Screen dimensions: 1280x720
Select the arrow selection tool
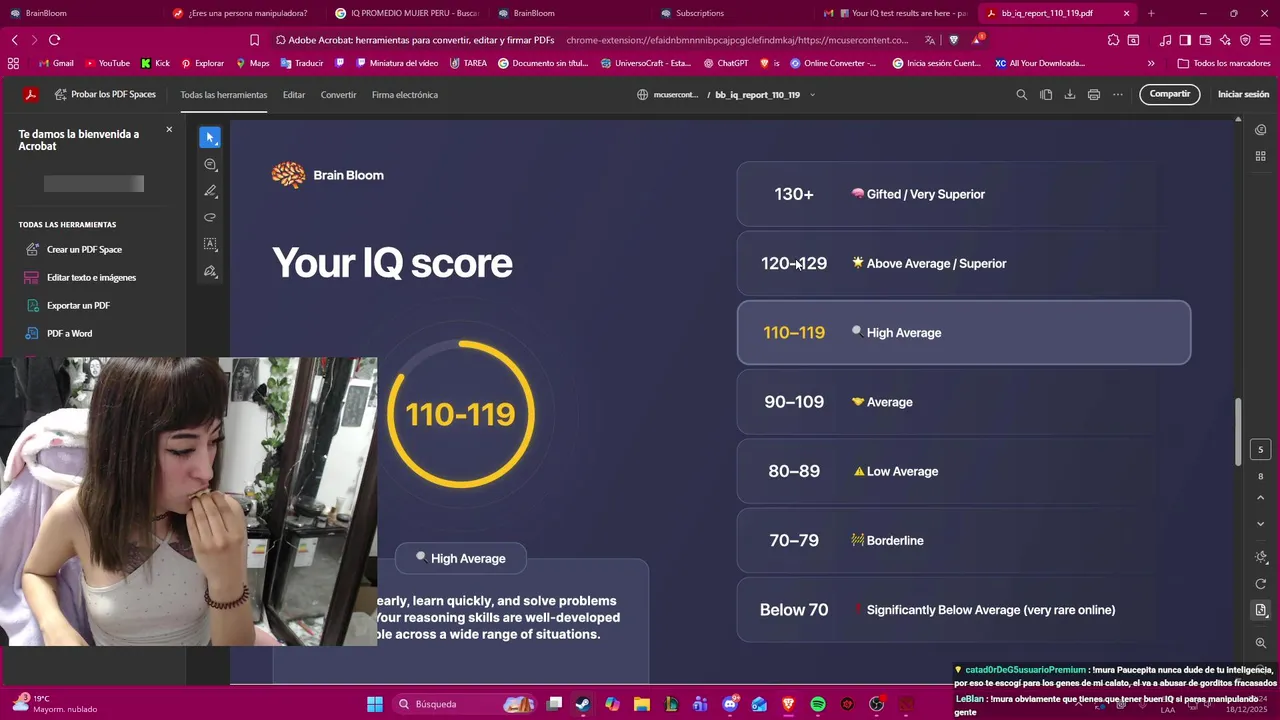(210, 137)
